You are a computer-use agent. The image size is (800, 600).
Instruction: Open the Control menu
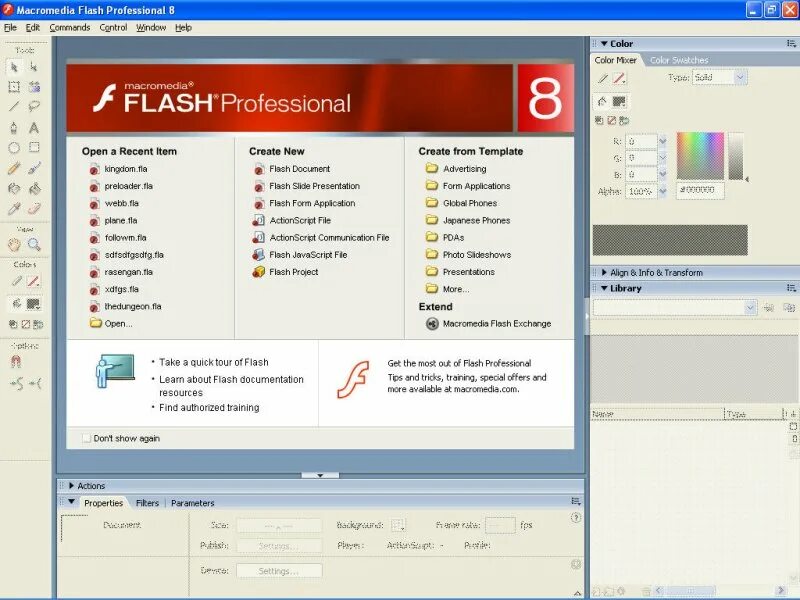click(113, 28)
